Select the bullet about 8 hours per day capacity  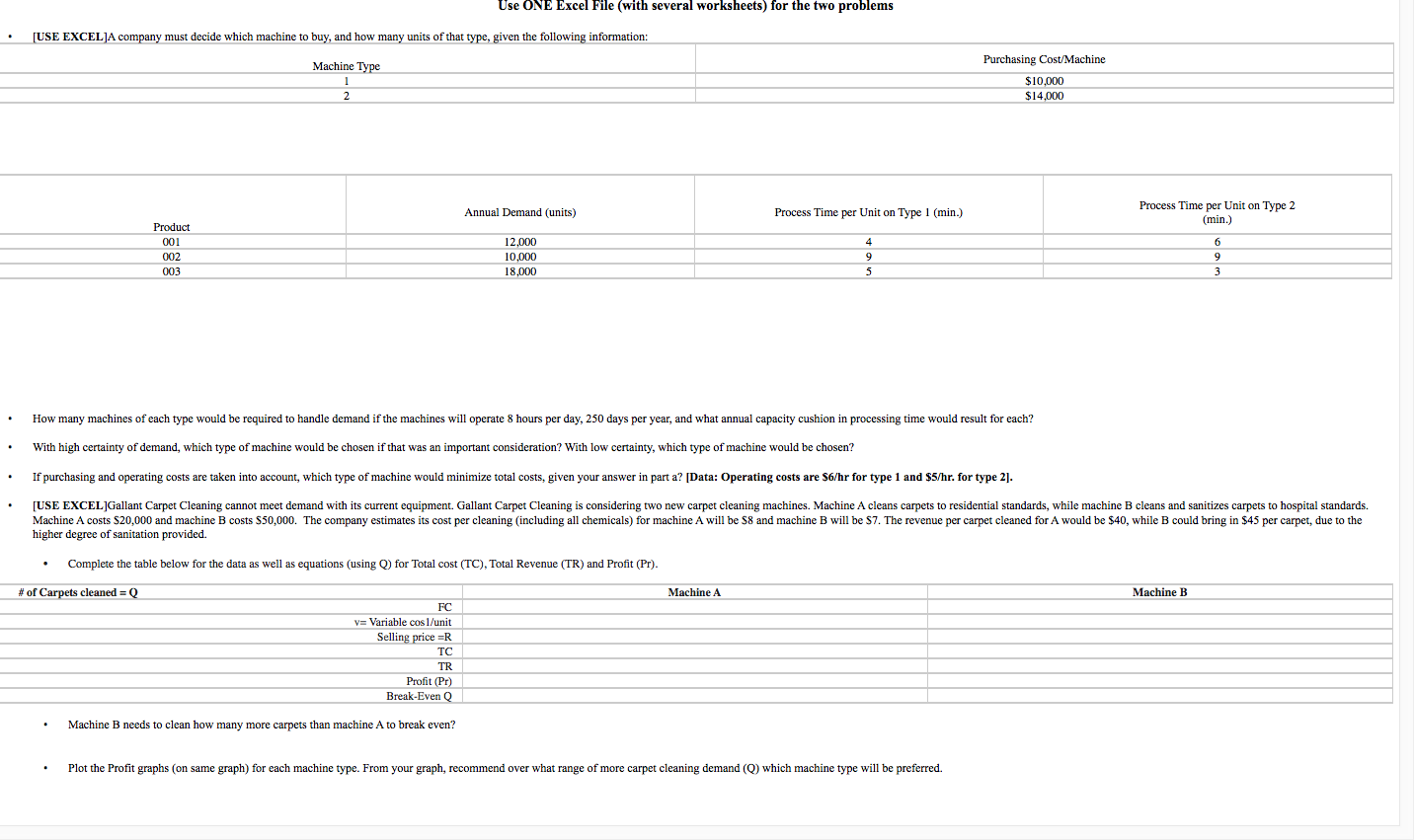pyautogui.click(x=533, y=419)
